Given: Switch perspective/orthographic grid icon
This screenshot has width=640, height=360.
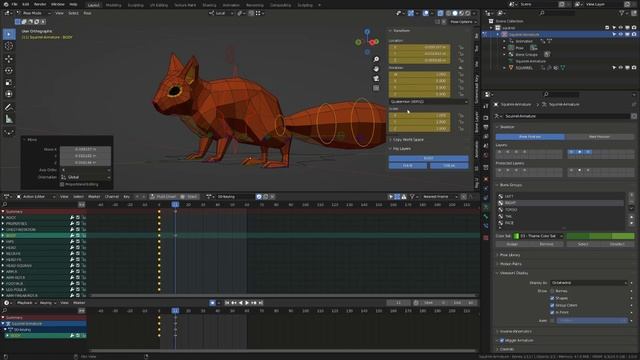Looking at the screenshot, I should click(x=376, y=88).
